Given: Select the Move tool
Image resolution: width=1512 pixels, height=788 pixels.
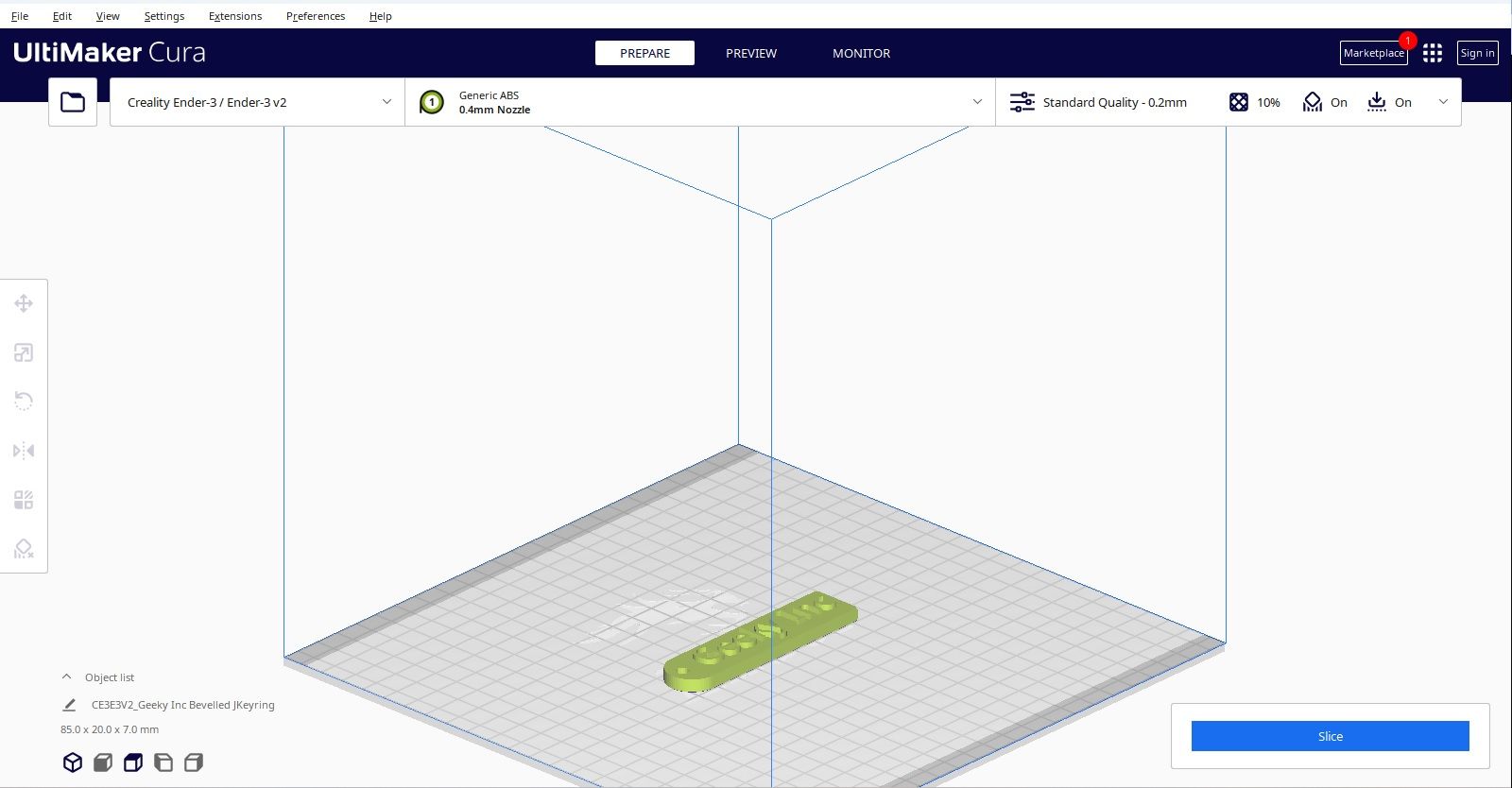Looking at the screenshot, I should (24, 303).
